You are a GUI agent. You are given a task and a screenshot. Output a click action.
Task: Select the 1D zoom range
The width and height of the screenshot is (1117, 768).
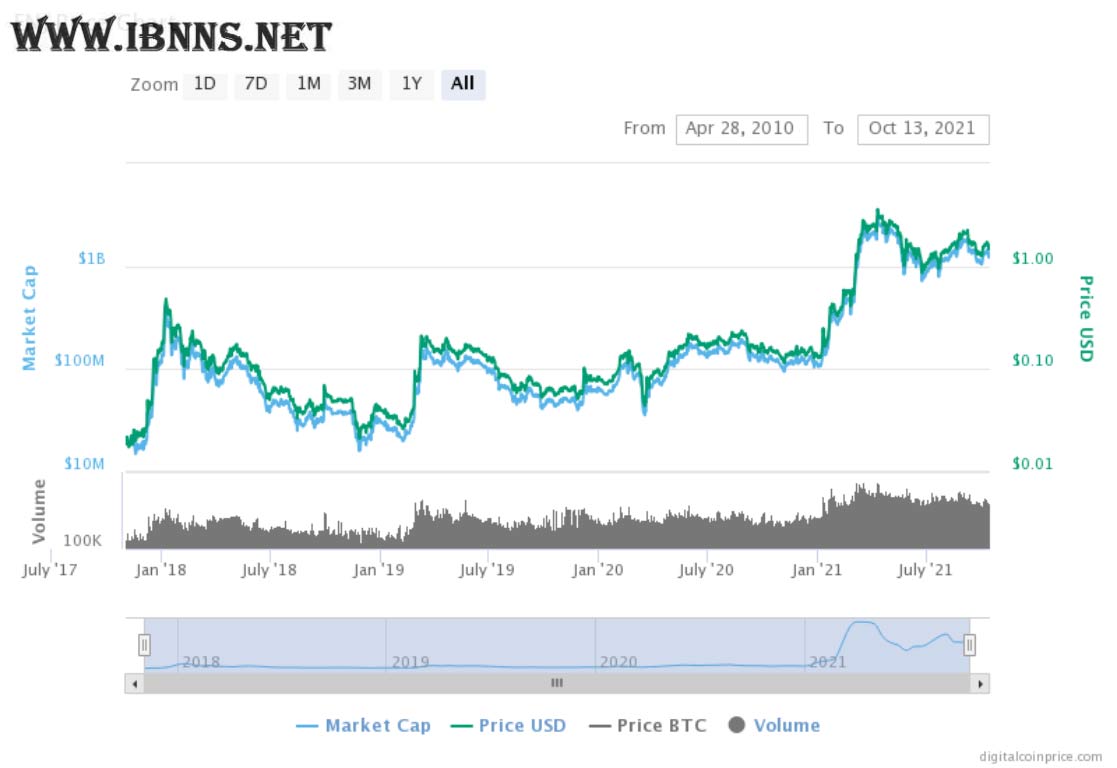pyautogui.click(x=204, y=84)
